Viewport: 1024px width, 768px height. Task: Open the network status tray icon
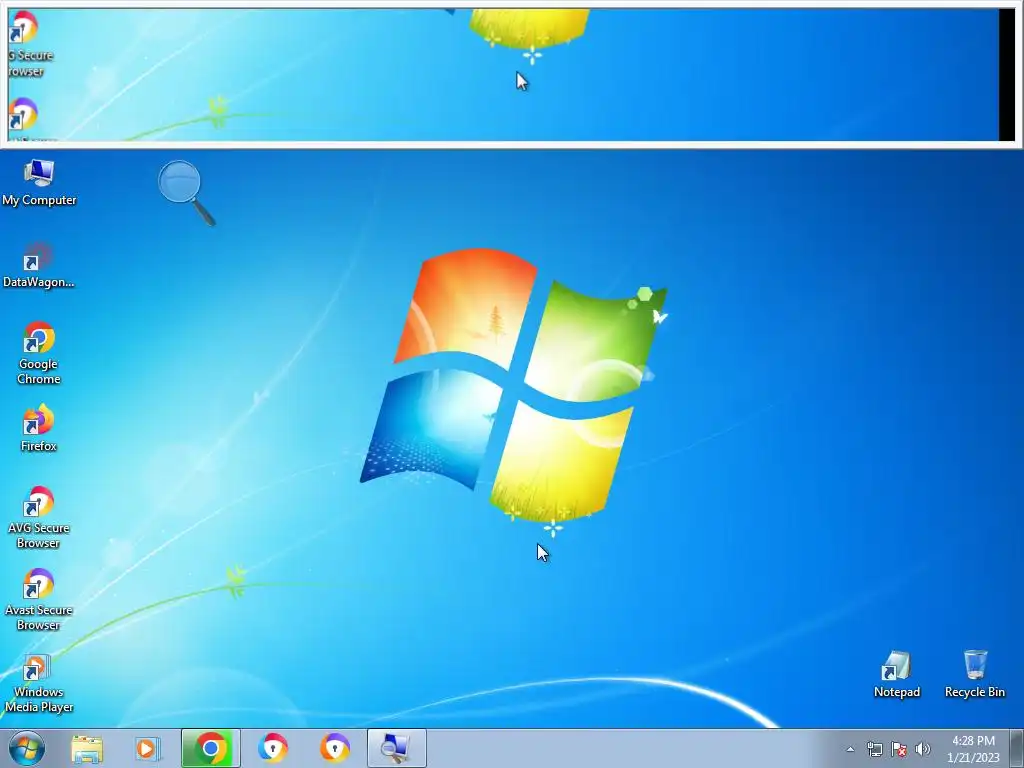(874, 749)
